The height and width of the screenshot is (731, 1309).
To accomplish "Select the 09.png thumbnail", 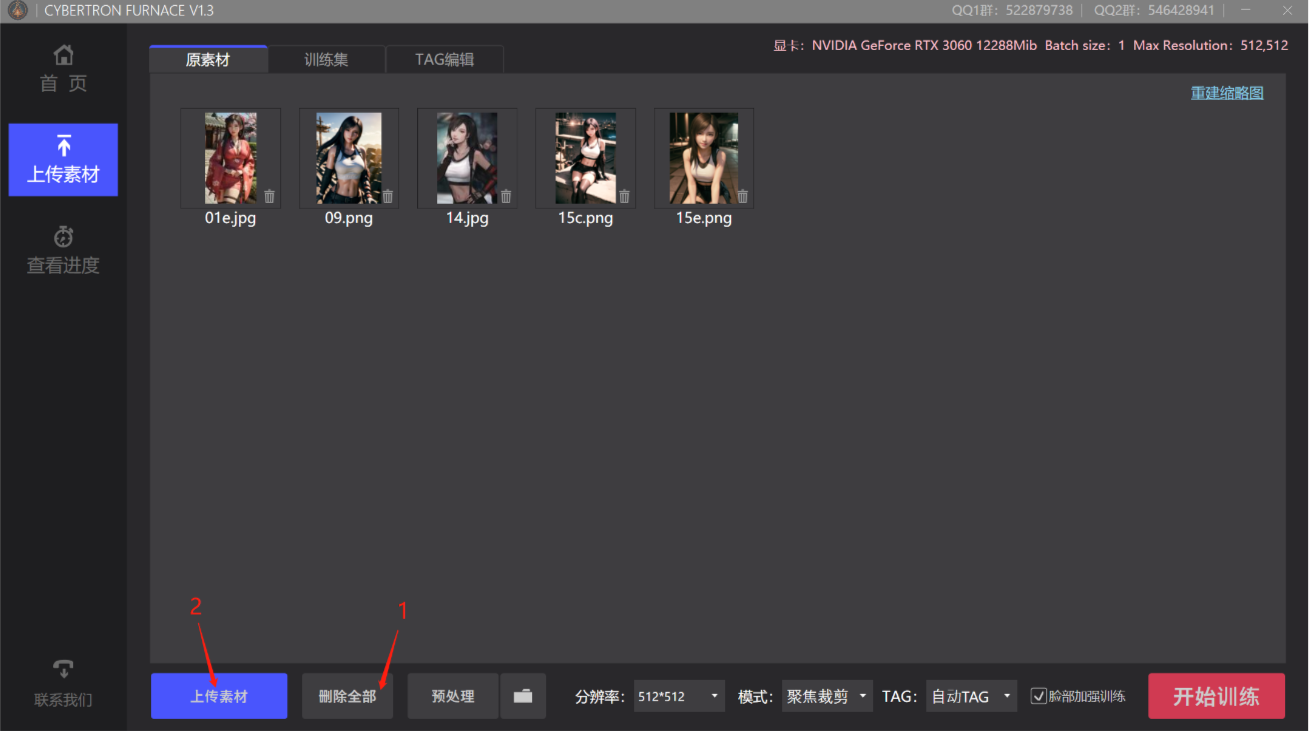I will tap(349, 158).
